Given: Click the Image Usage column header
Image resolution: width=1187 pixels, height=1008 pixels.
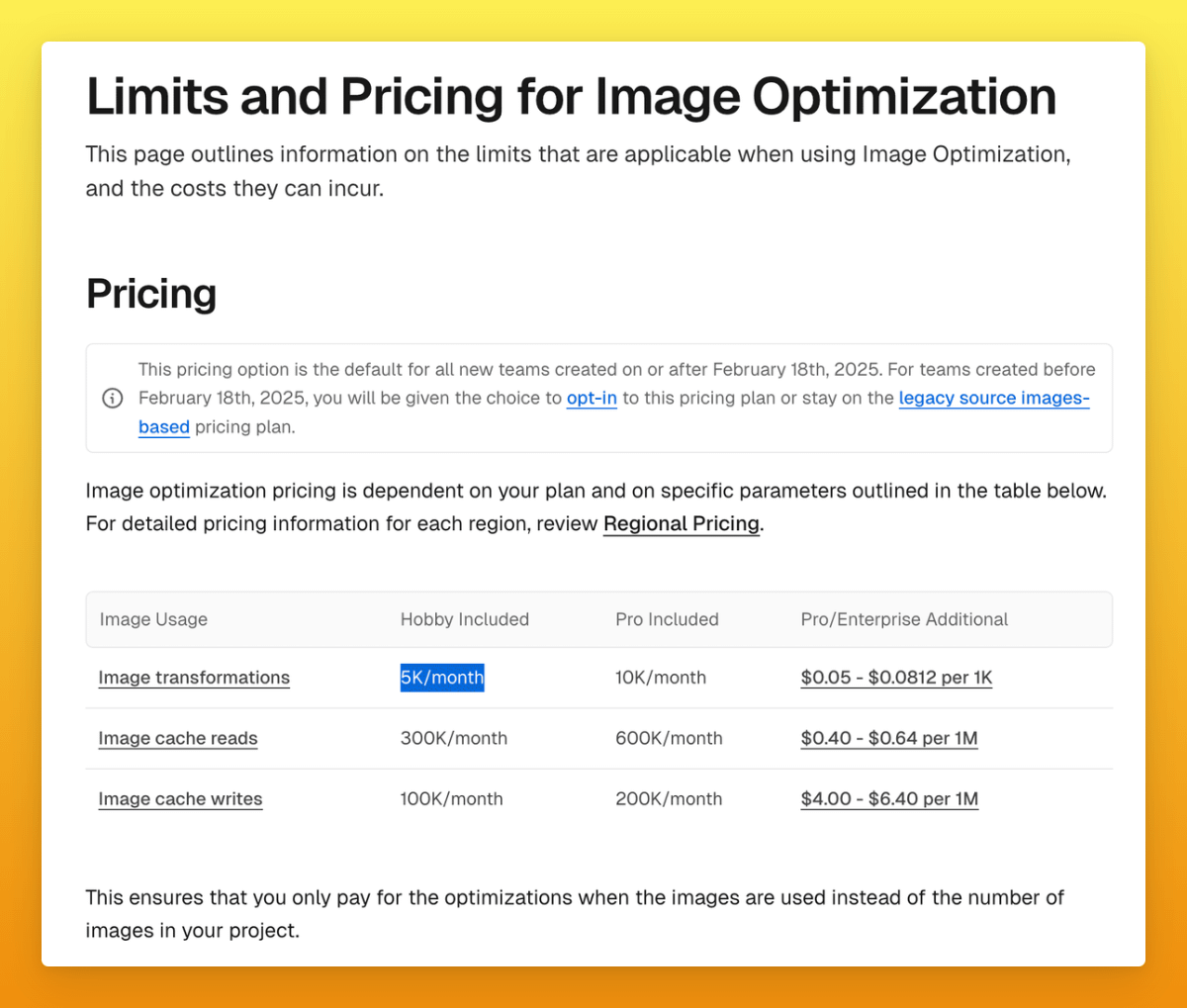Looking at the screenshot, I should pyautogui.click(x=153, y=619).
